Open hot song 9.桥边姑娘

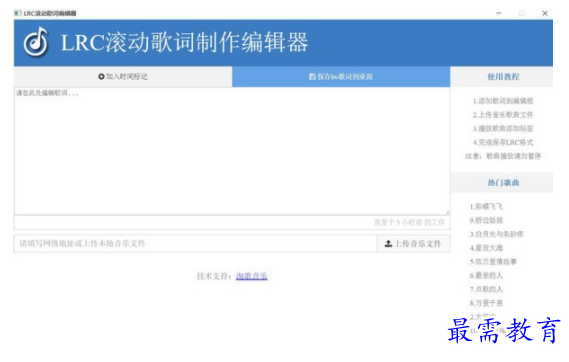486,220
